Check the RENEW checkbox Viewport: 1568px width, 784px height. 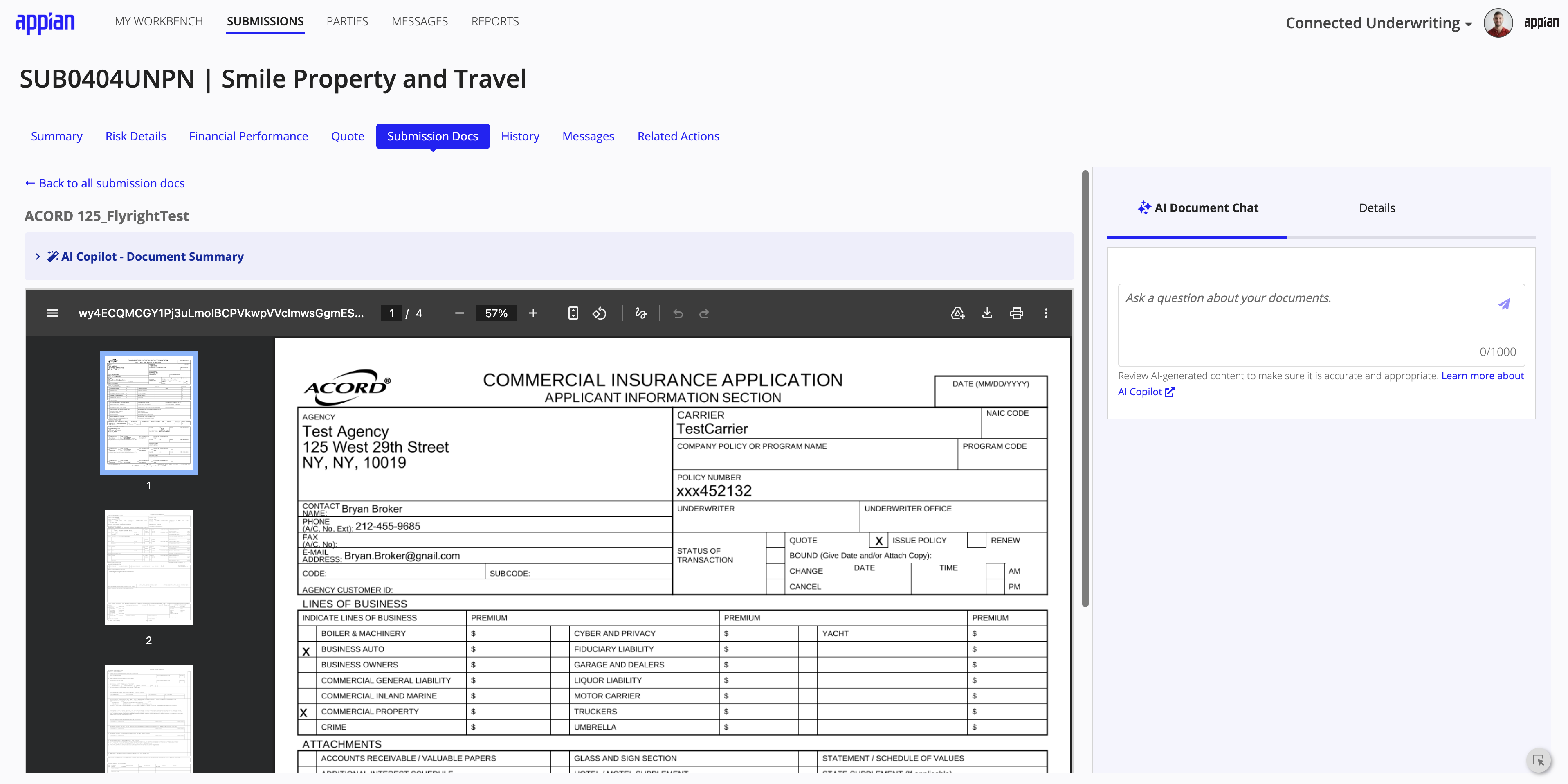[976, 541]
